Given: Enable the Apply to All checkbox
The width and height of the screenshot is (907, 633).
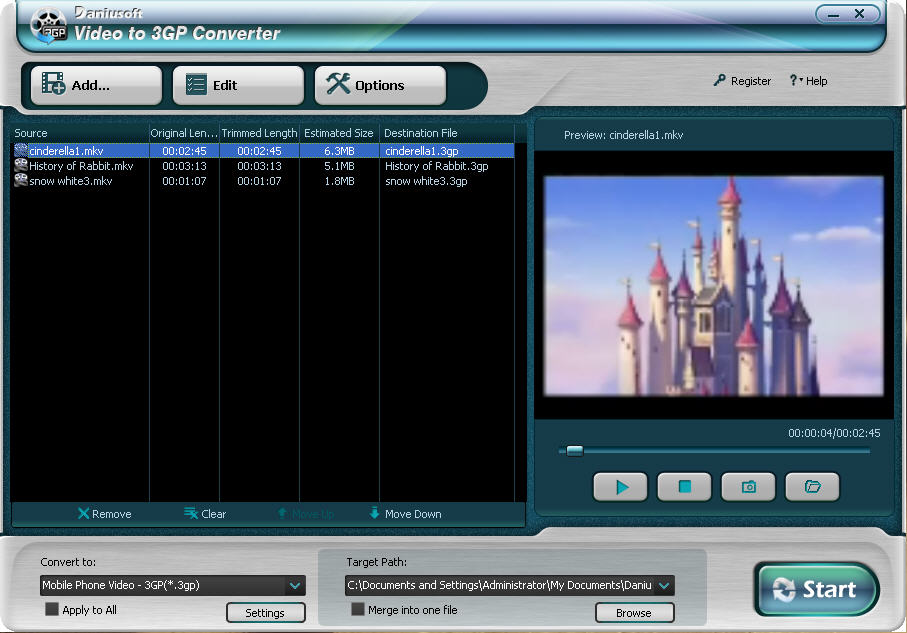Looking at the screenshot, I should pos(52,609).
